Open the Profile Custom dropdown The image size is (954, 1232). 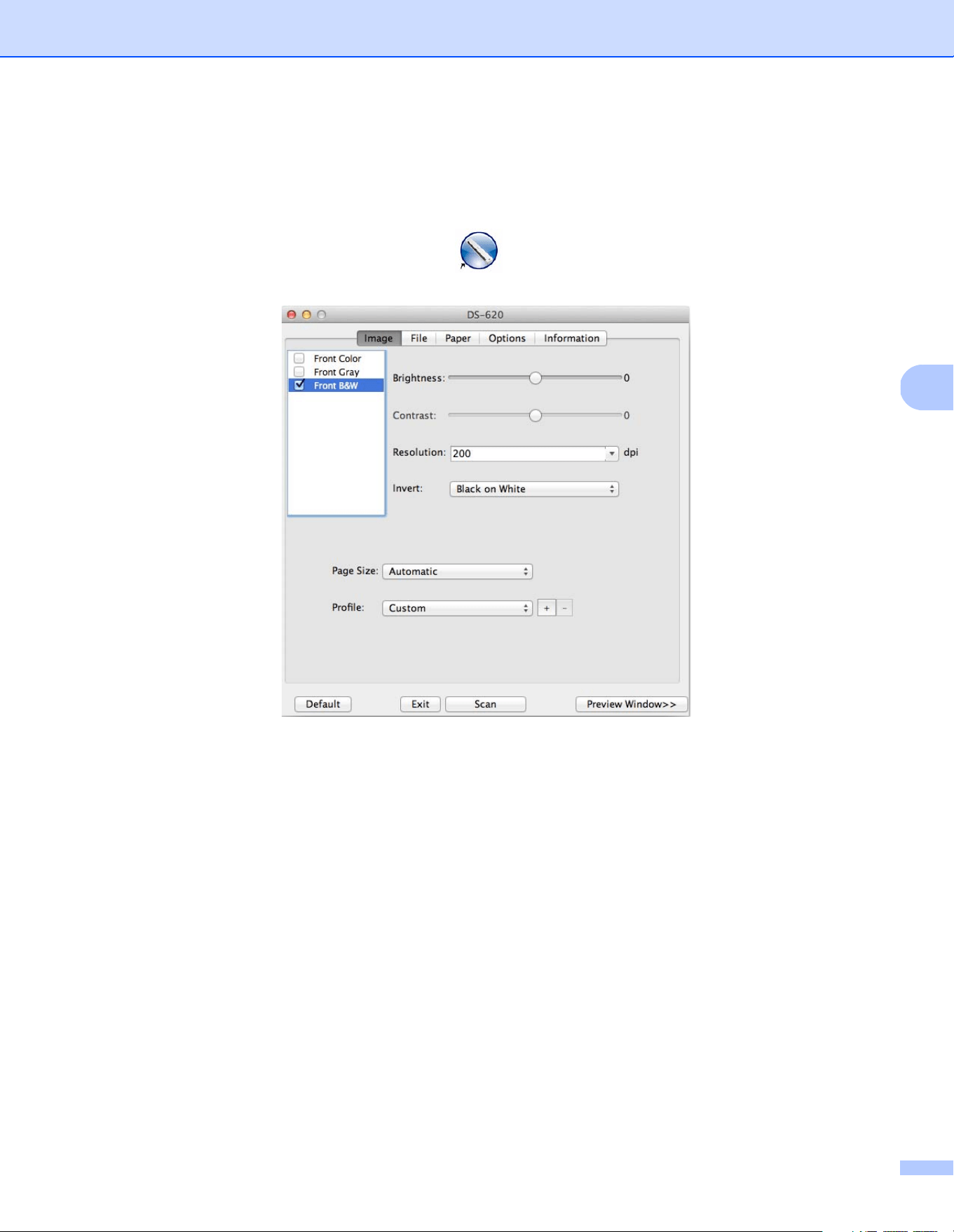point(458,608)
